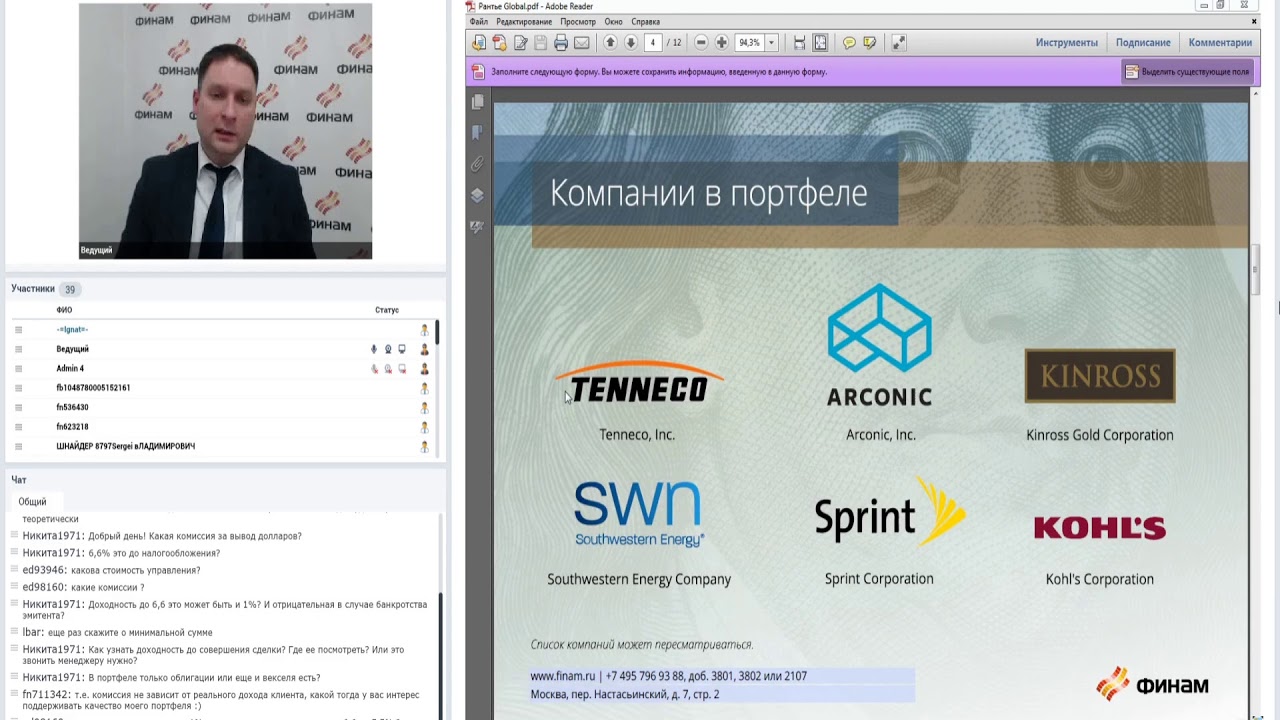
Task: Click participant name -=Ignat=-
Action: tap(72, 330)
